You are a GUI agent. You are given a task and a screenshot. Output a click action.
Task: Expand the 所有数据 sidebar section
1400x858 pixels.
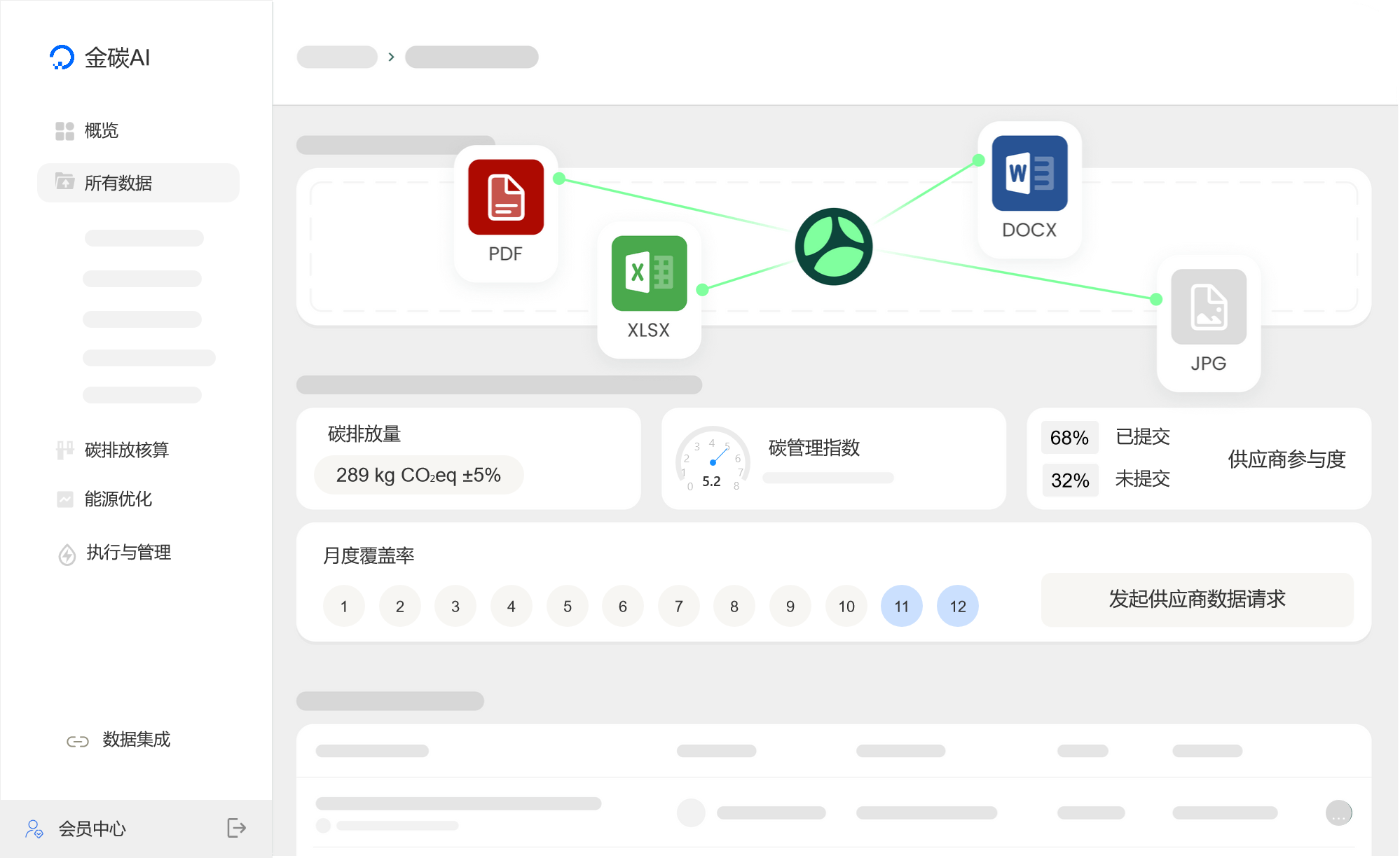pos(138,183)
